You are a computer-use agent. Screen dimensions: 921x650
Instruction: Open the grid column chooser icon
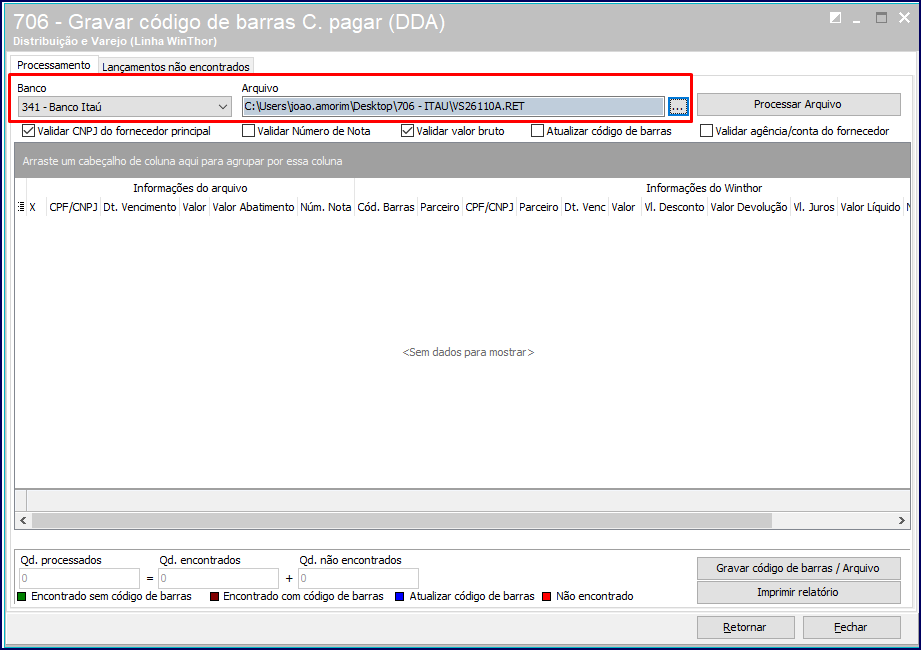coord(21,207)
